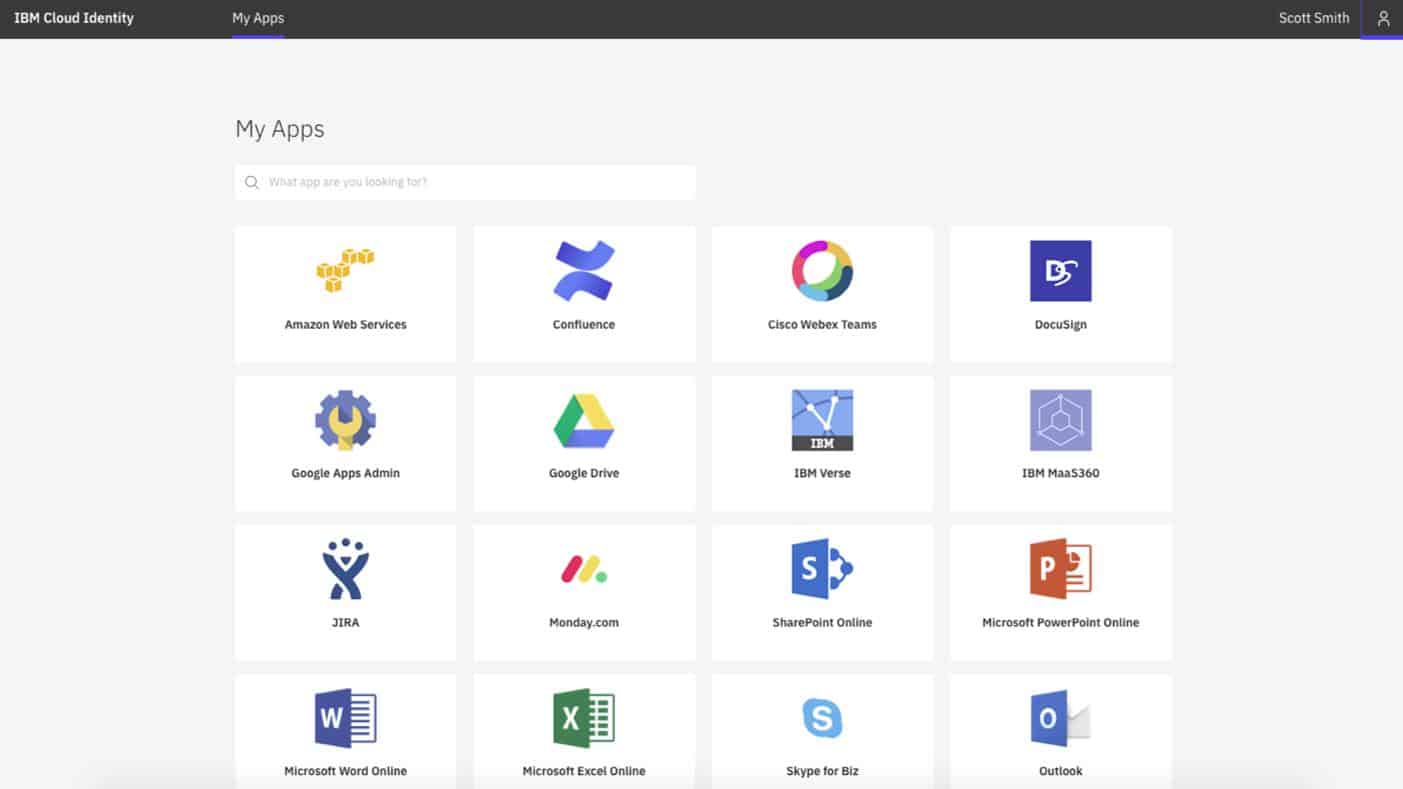Click the DocuSign app icon
Image resolution: width=1403 pixels, height=789 pixels.
(1060, 270)
